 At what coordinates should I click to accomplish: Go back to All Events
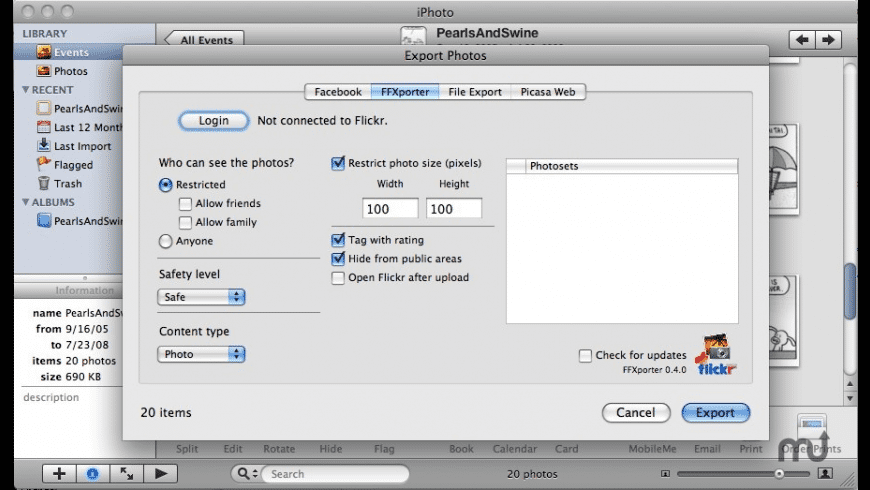(x=205, y=39)
